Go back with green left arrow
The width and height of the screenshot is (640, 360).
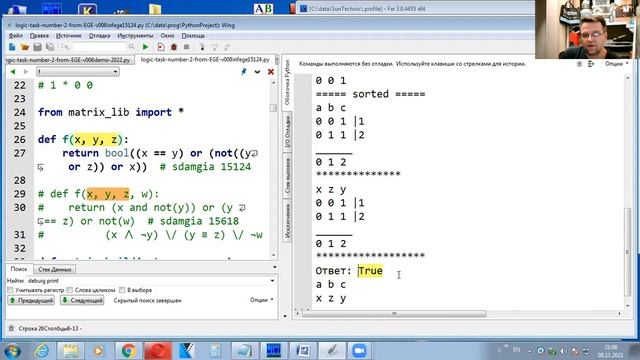(x=13, y=72)
